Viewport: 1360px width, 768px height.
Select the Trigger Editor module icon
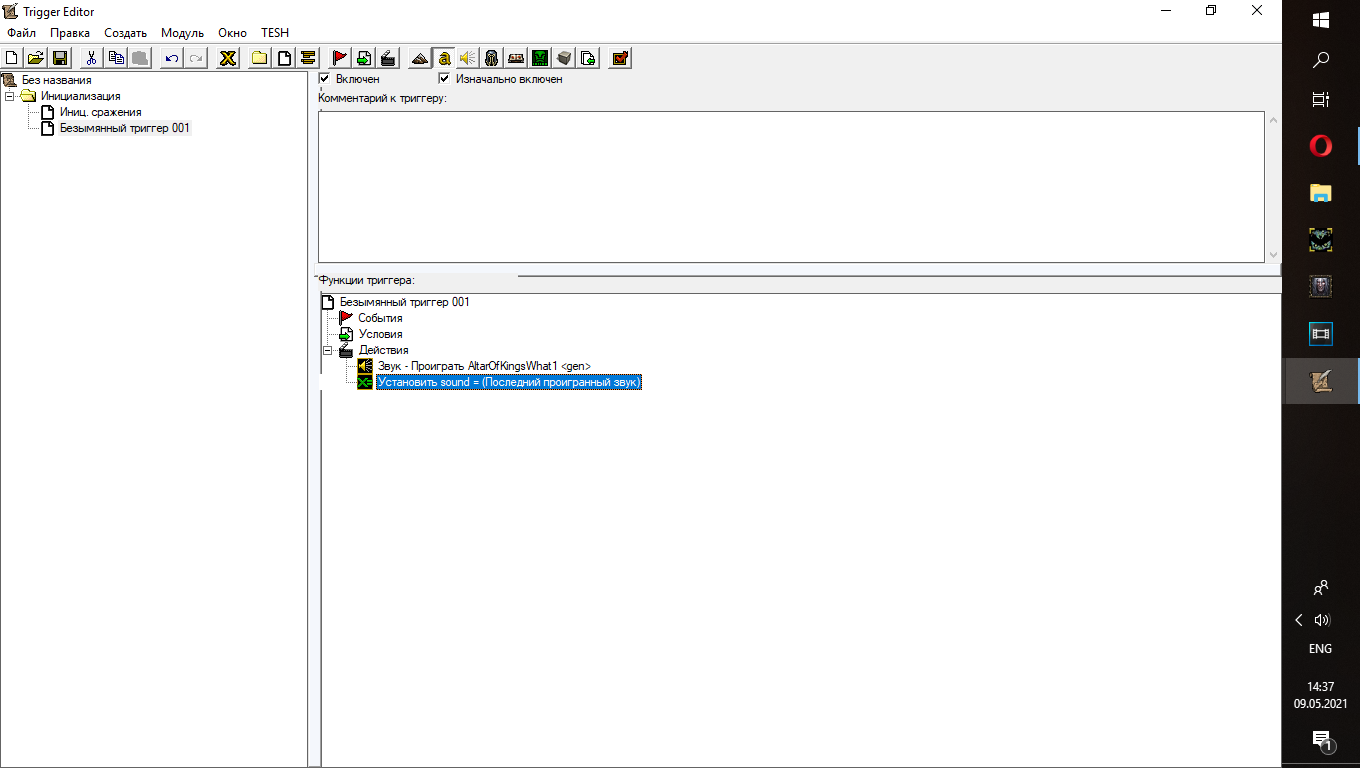(x=444, y=58)
